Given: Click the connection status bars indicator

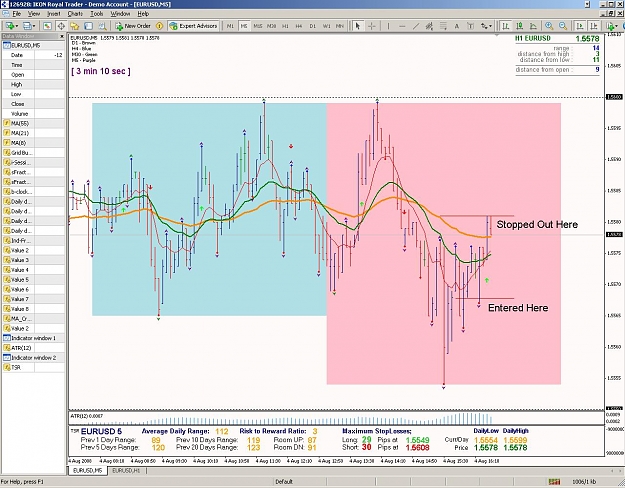Looking at the screenshot, I should pos(554,482).
